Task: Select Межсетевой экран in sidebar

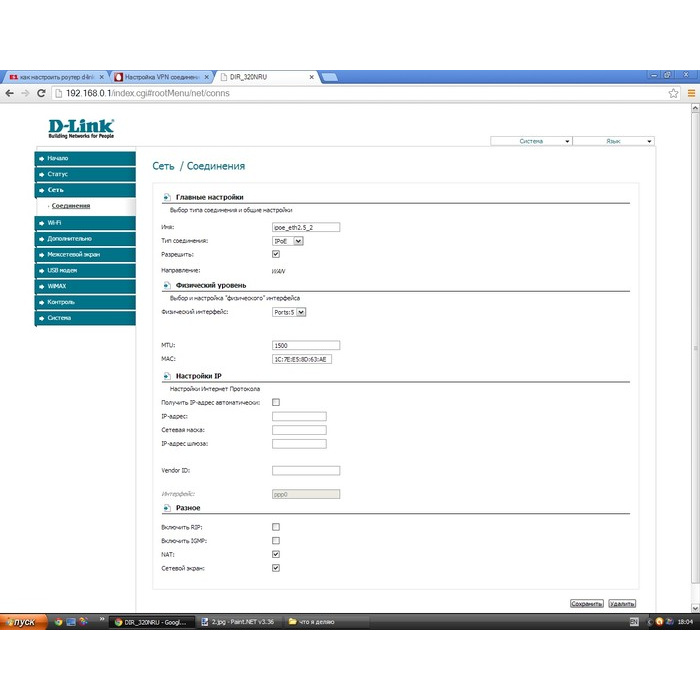Action: [x=84, y=255]
